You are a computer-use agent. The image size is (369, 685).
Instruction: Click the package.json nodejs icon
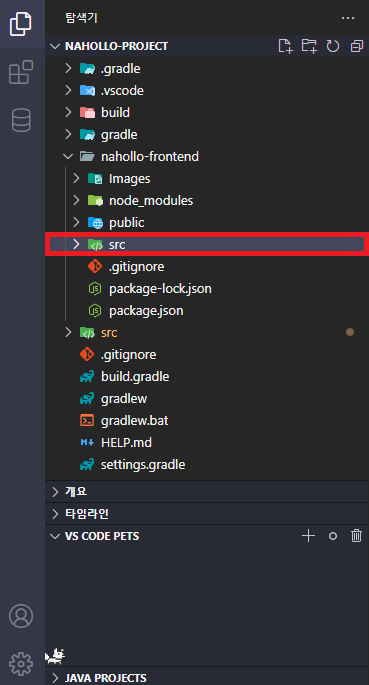pyautogui.click(x=95, y=311)
